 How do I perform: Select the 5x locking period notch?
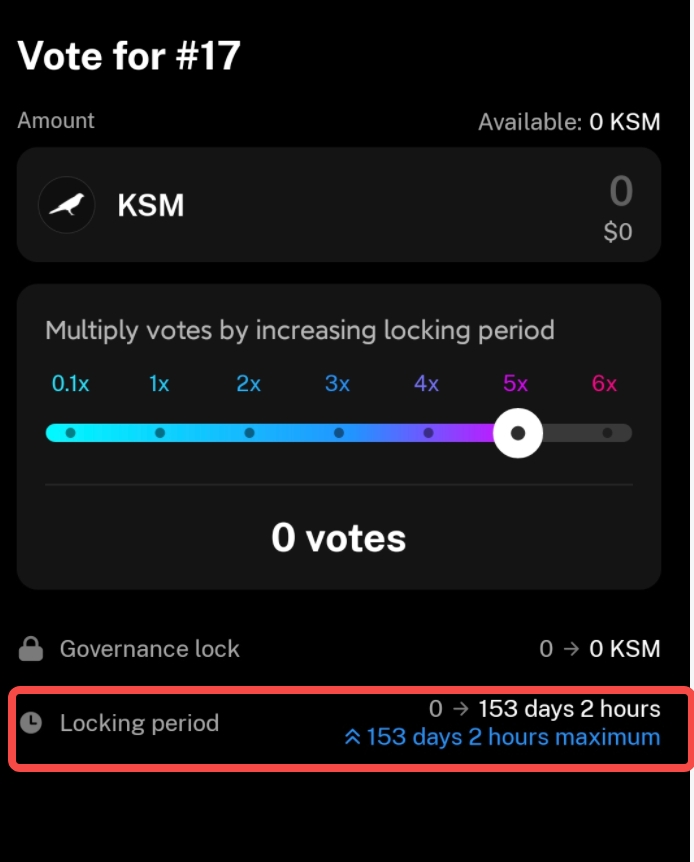coord(517,432)
